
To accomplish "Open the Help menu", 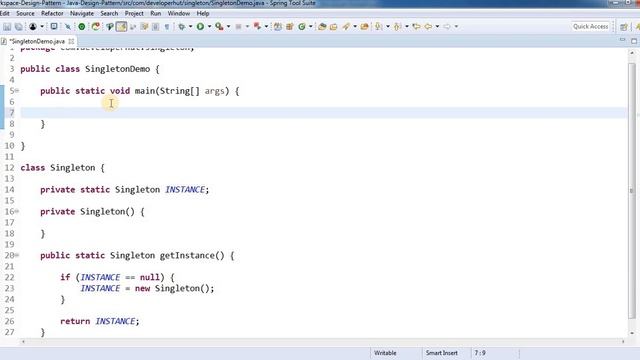I will coord(203,13).
